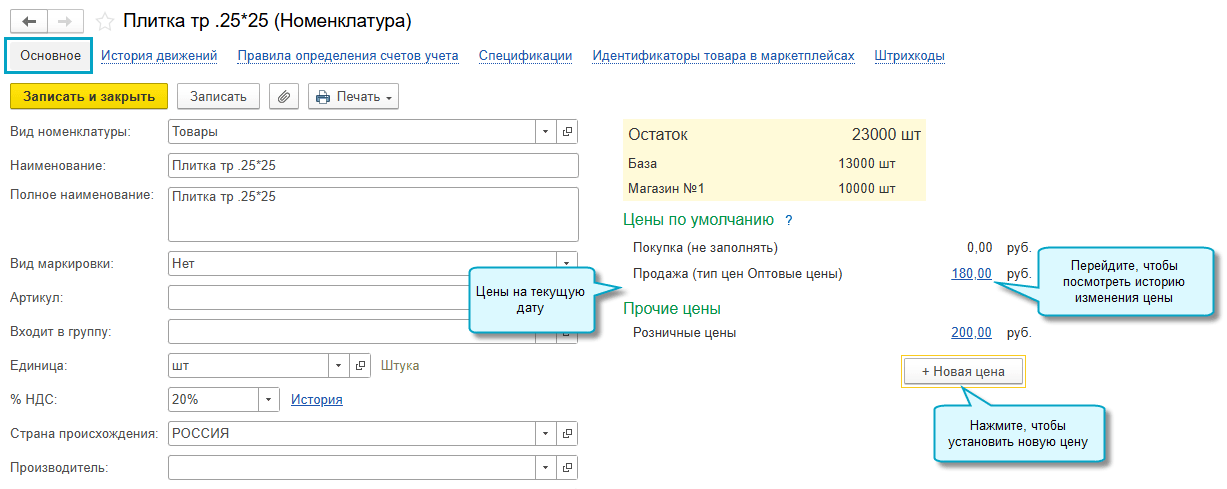Open the Печать dropdown menu
Screen dimensions: 1227x489
pos(353,96)
